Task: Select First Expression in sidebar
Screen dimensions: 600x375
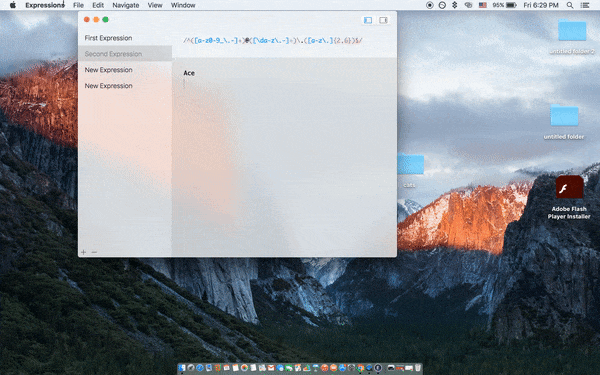Action: point(125,38)
